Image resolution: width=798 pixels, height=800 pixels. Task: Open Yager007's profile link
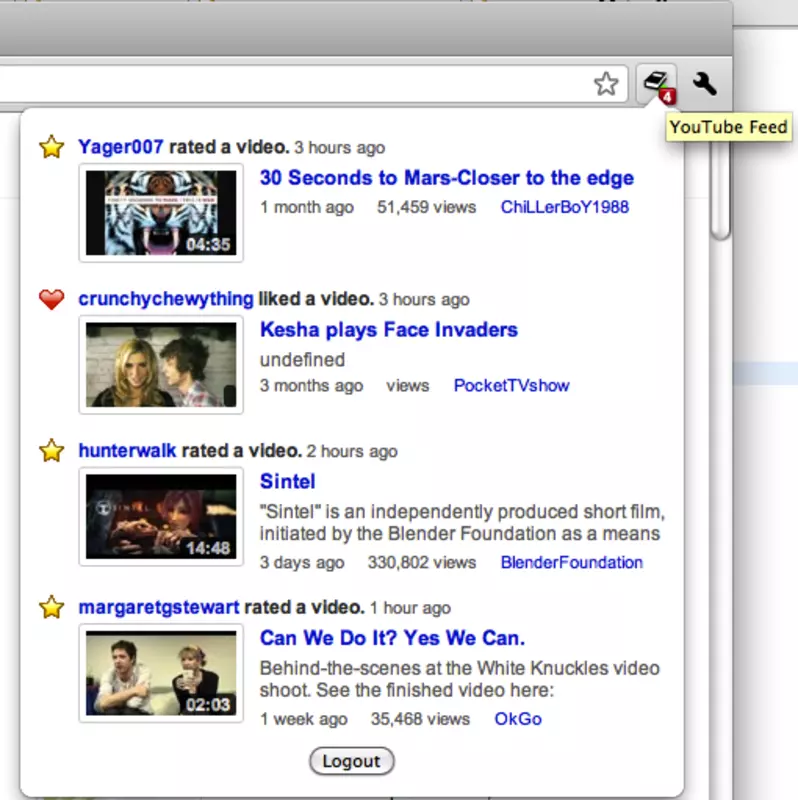(120, 147)
